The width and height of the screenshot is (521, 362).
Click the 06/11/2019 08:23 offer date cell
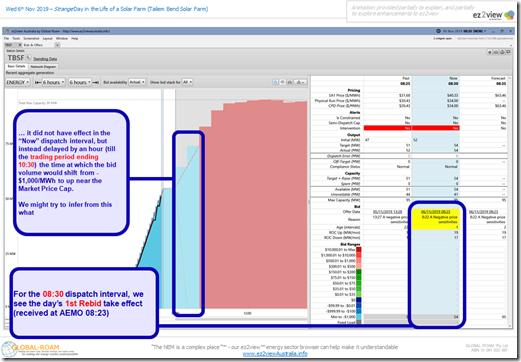435,212
